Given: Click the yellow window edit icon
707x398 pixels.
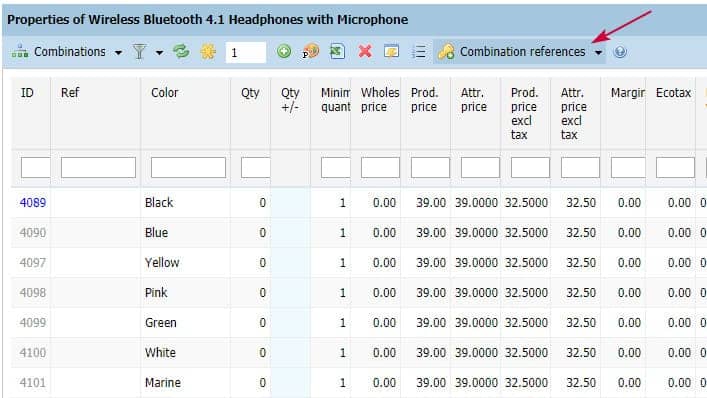Looking at the screenshot, I should 391,51.
